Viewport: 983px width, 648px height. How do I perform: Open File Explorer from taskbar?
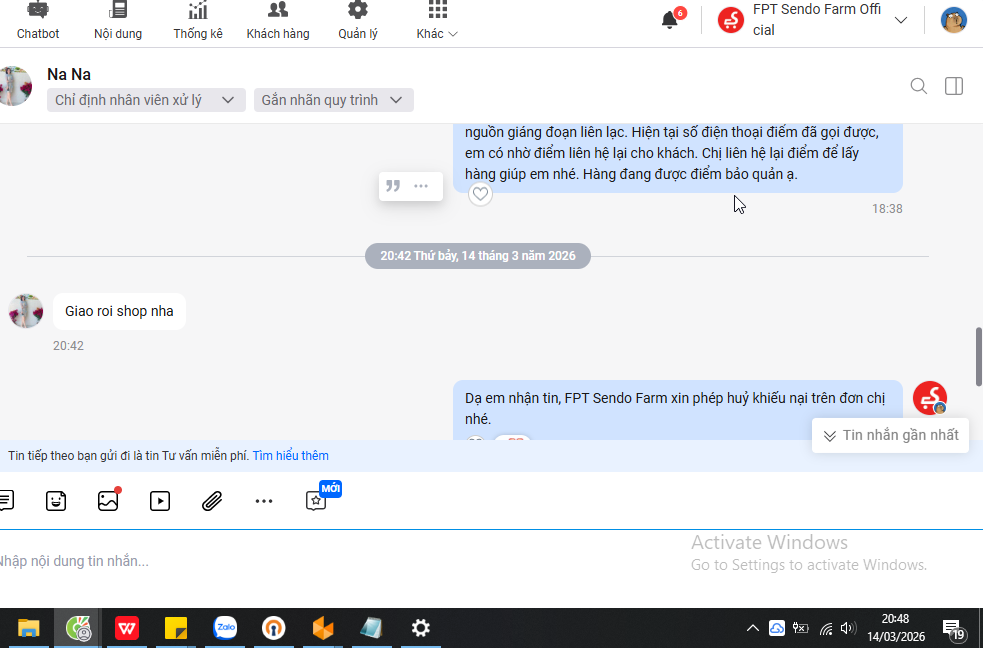pyautogui.click(x=28, y=628)
